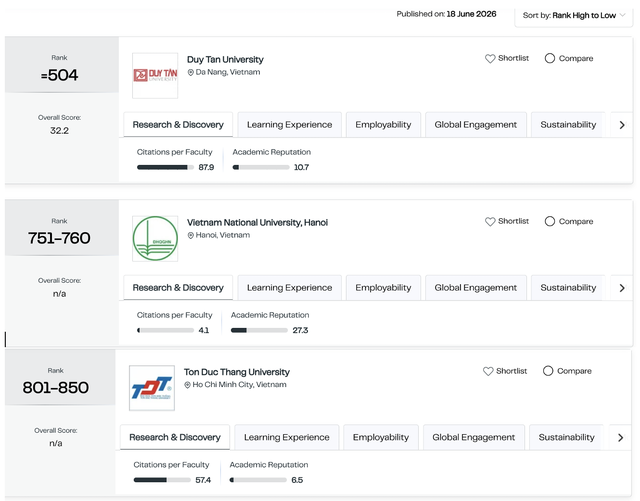Click the rank value 801-850

tap(56, 387)
